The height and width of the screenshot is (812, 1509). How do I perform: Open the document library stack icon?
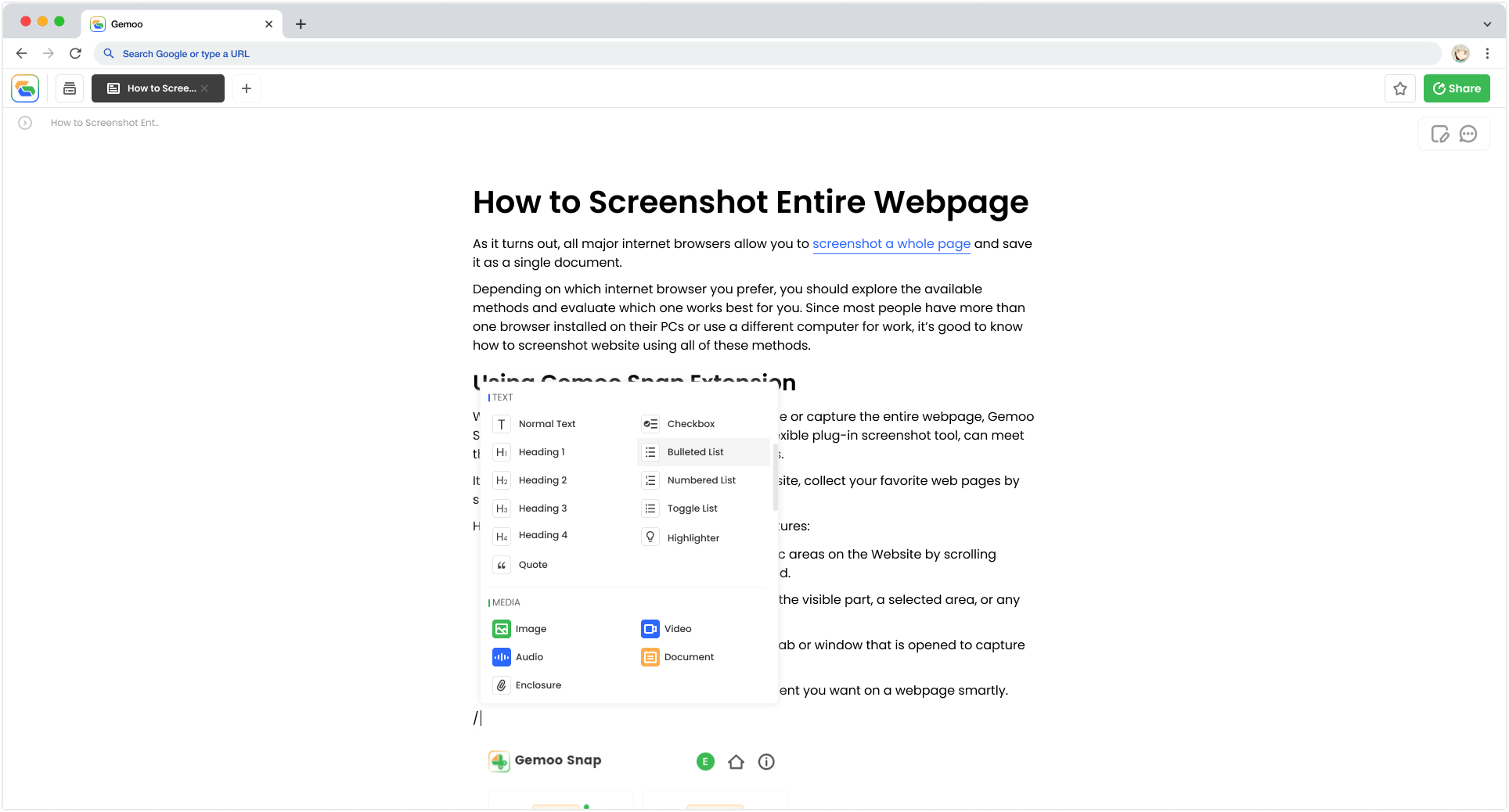tap(70, 88)
